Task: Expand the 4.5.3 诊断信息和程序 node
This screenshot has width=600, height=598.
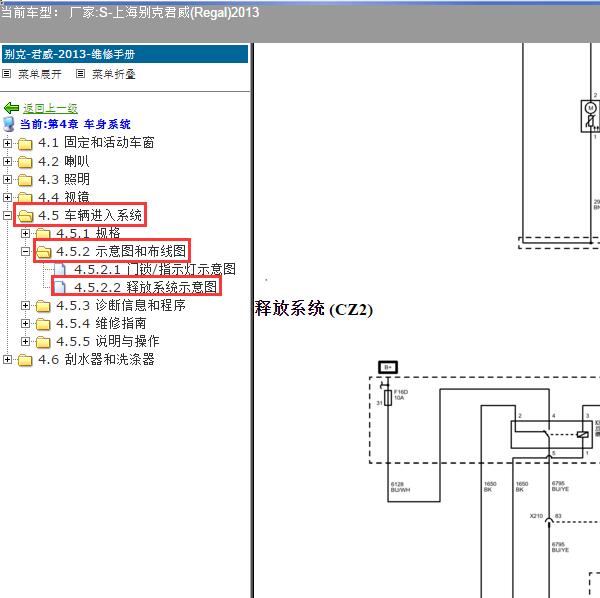Action: tap(25, 305)
